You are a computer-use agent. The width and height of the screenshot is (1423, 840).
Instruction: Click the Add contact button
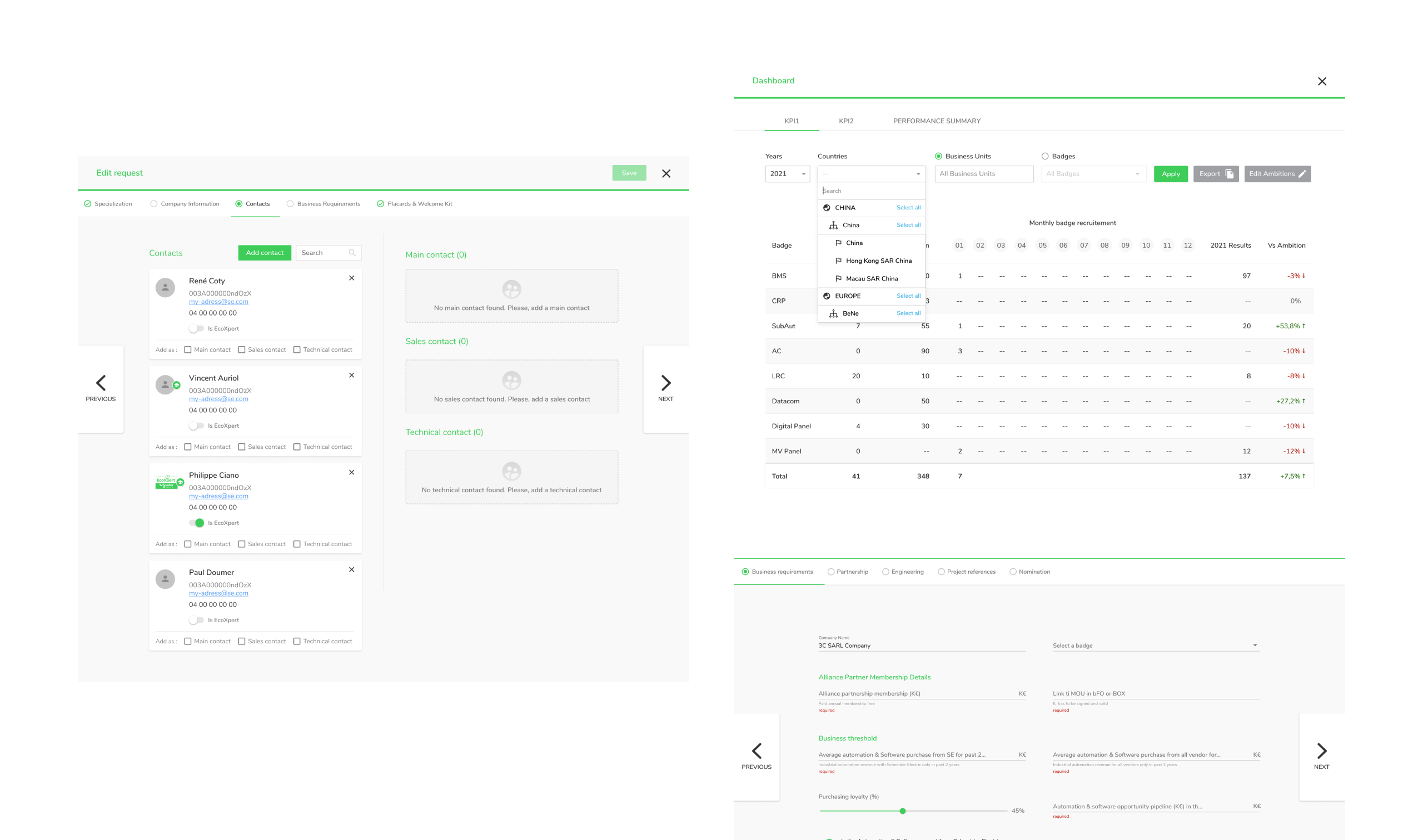click(x=265, y=253)
